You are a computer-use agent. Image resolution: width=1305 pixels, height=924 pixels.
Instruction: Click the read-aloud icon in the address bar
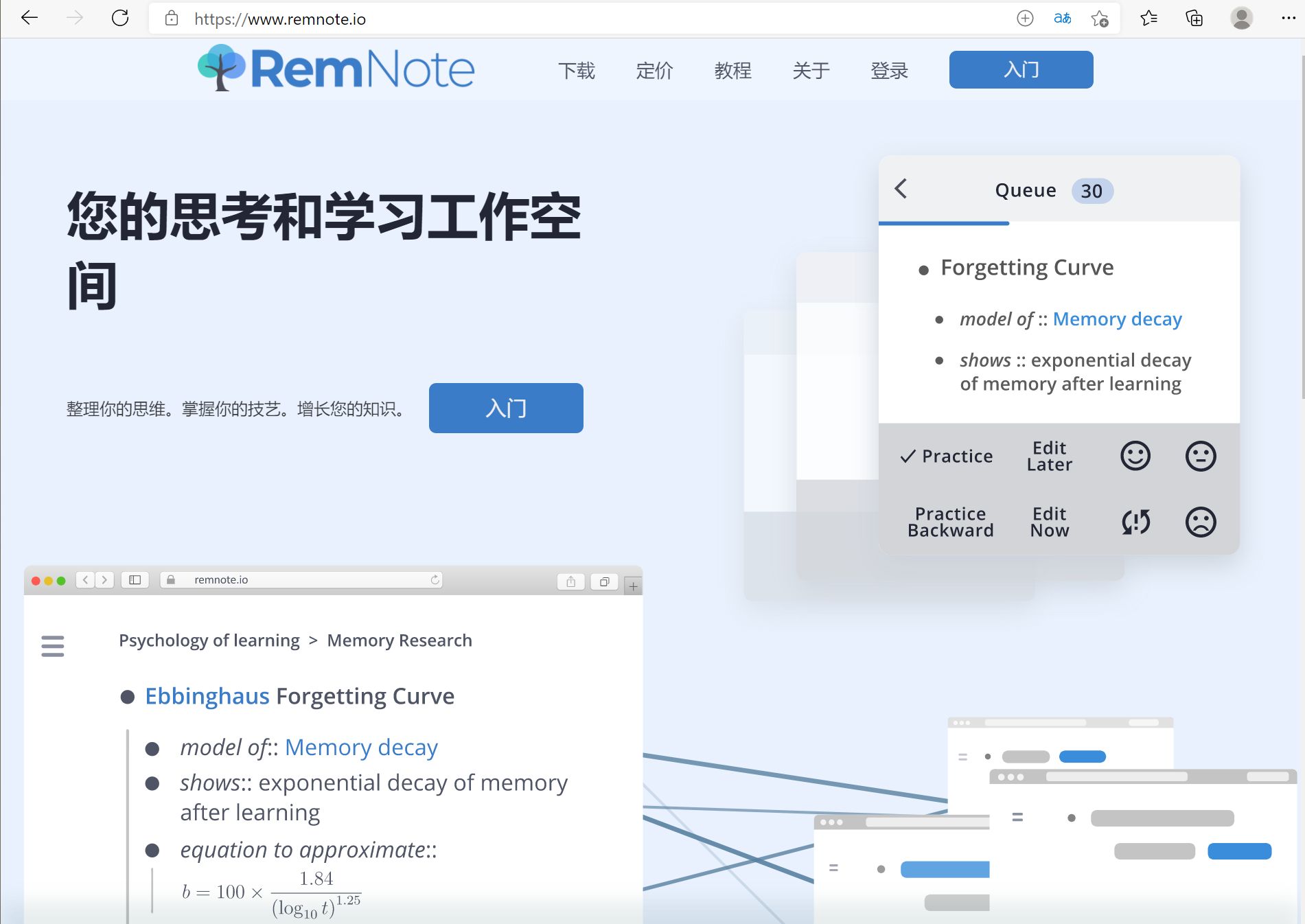1061,19
